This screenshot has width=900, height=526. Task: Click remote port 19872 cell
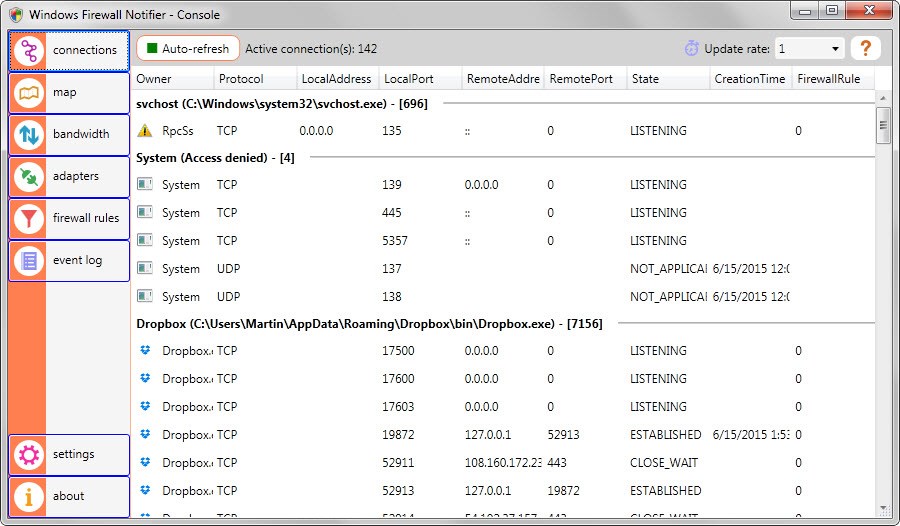tap(563, 491)
